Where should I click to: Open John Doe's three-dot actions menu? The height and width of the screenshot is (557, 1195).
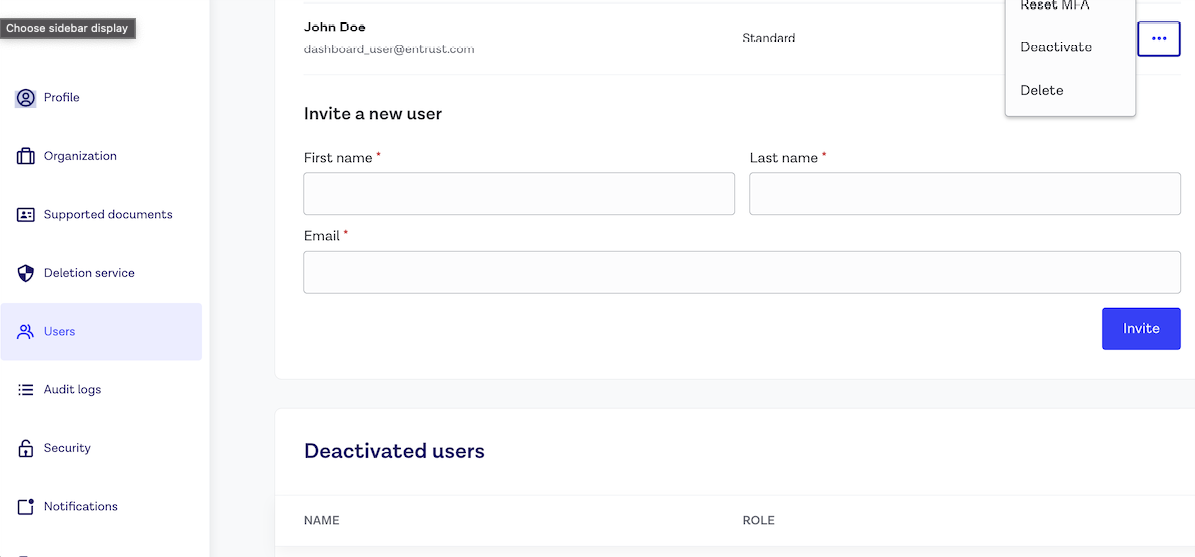pyautogui.click(x=1159, y=38)
